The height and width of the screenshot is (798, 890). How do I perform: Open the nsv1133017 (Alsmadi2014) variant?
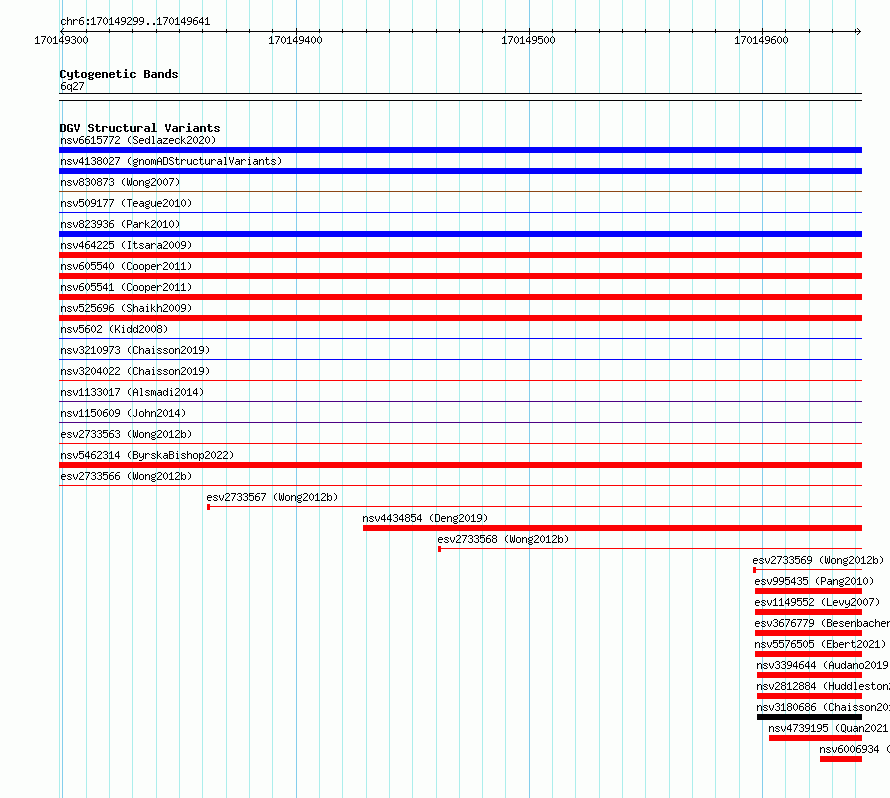(x=132, y=392)
